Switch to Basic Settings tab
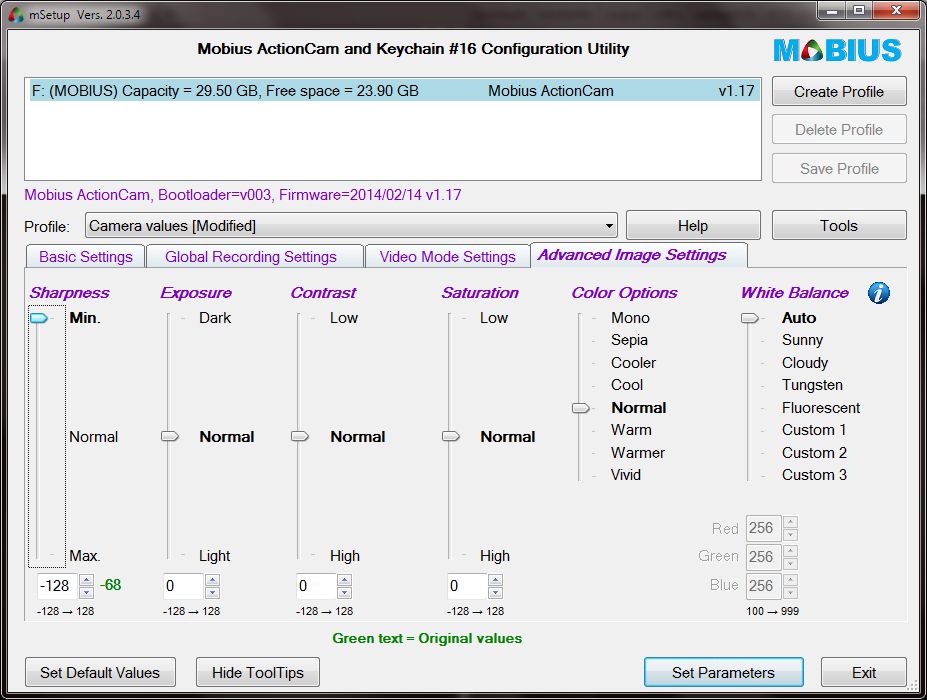Image resolution: width=927 pixels, height=700 pixels. pos(86,257)
